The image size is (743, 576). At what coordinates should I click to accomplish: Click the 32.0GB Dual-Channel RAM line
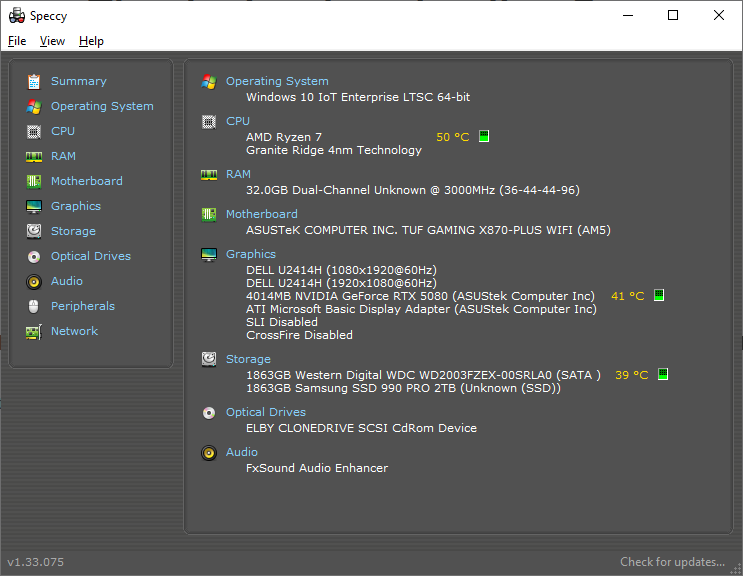coord(413,190)
